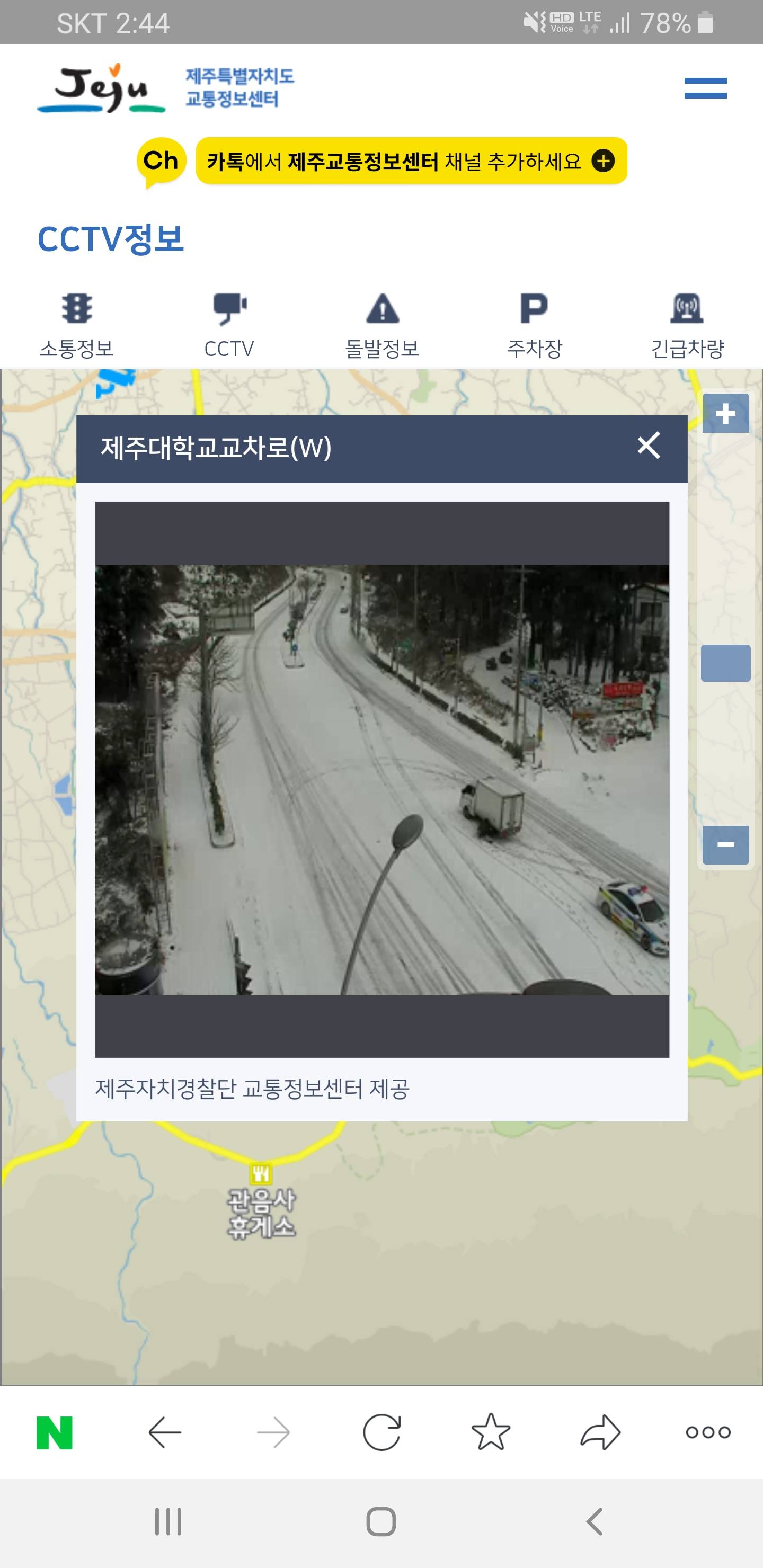Zoom out the map with minus button
The height and width of the screenshot is (1568, 763).
tap(725, 845)
